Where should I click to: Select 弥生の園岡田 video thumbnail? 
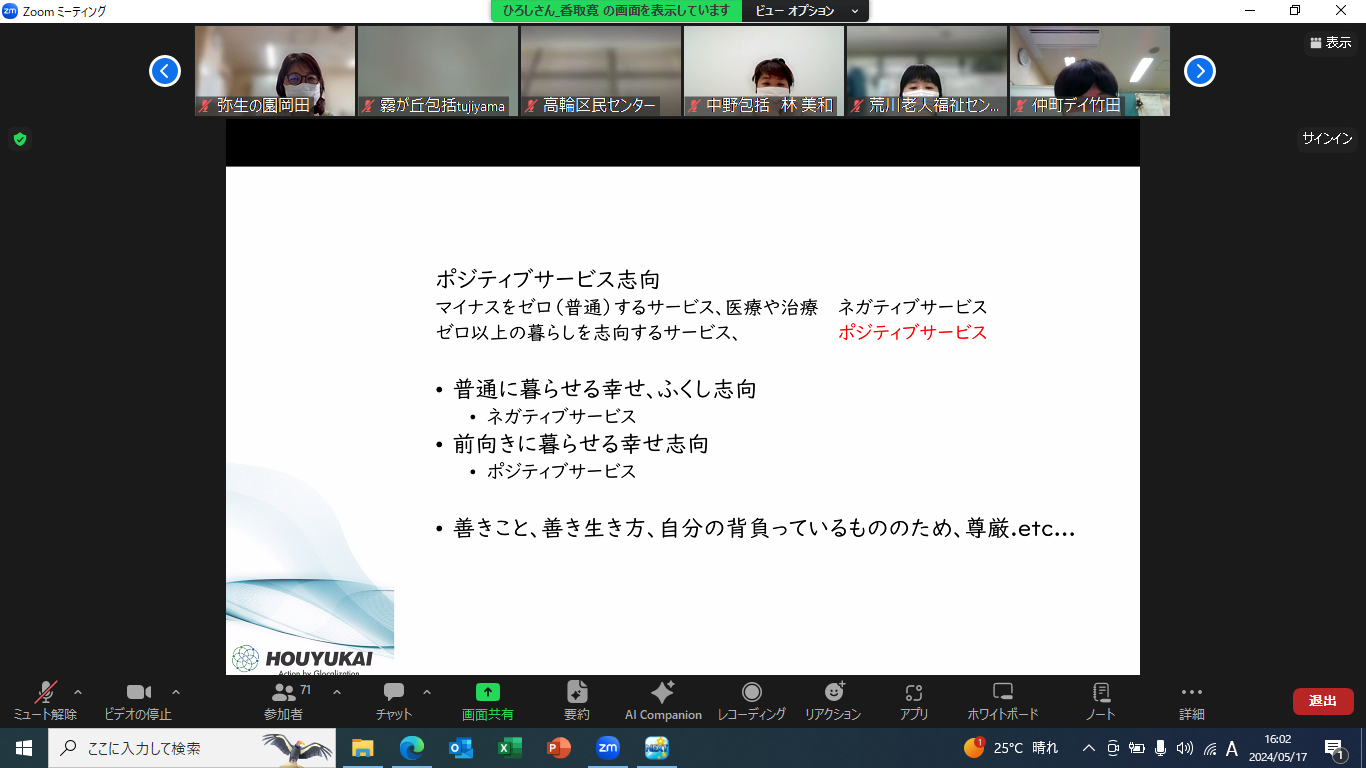point(275,71)
